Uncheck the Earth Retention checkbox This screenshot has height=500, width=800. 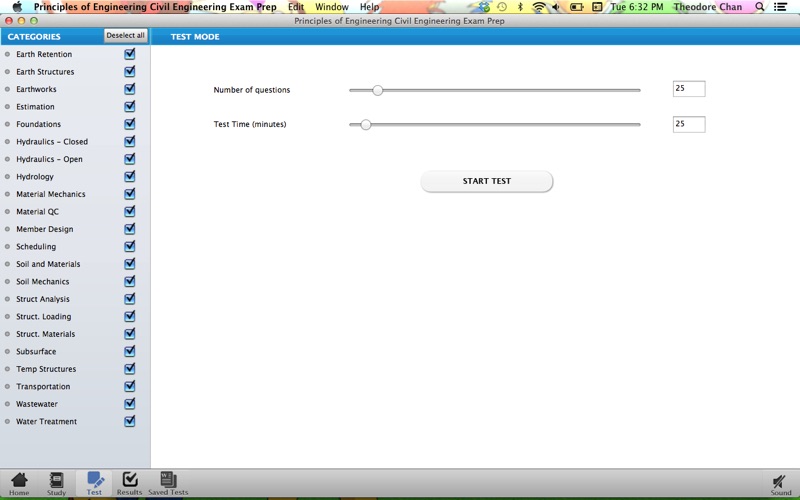pyautogui.click(x=130, y=54)
